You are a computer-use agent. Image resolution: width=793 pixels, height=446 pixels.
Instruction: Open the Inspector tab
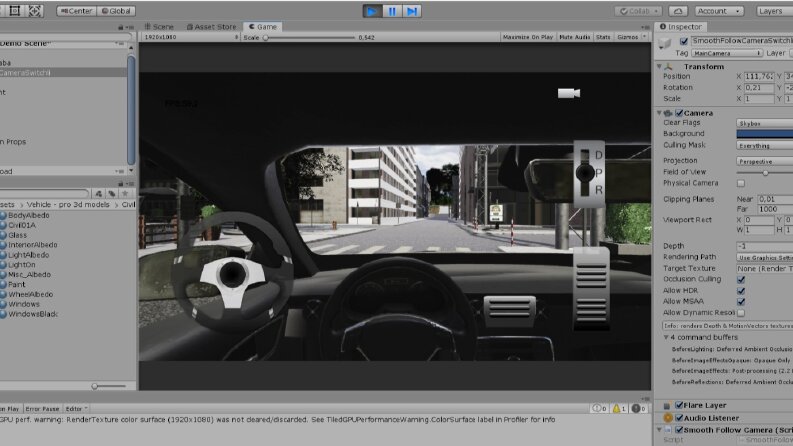[x=680, y=27]
